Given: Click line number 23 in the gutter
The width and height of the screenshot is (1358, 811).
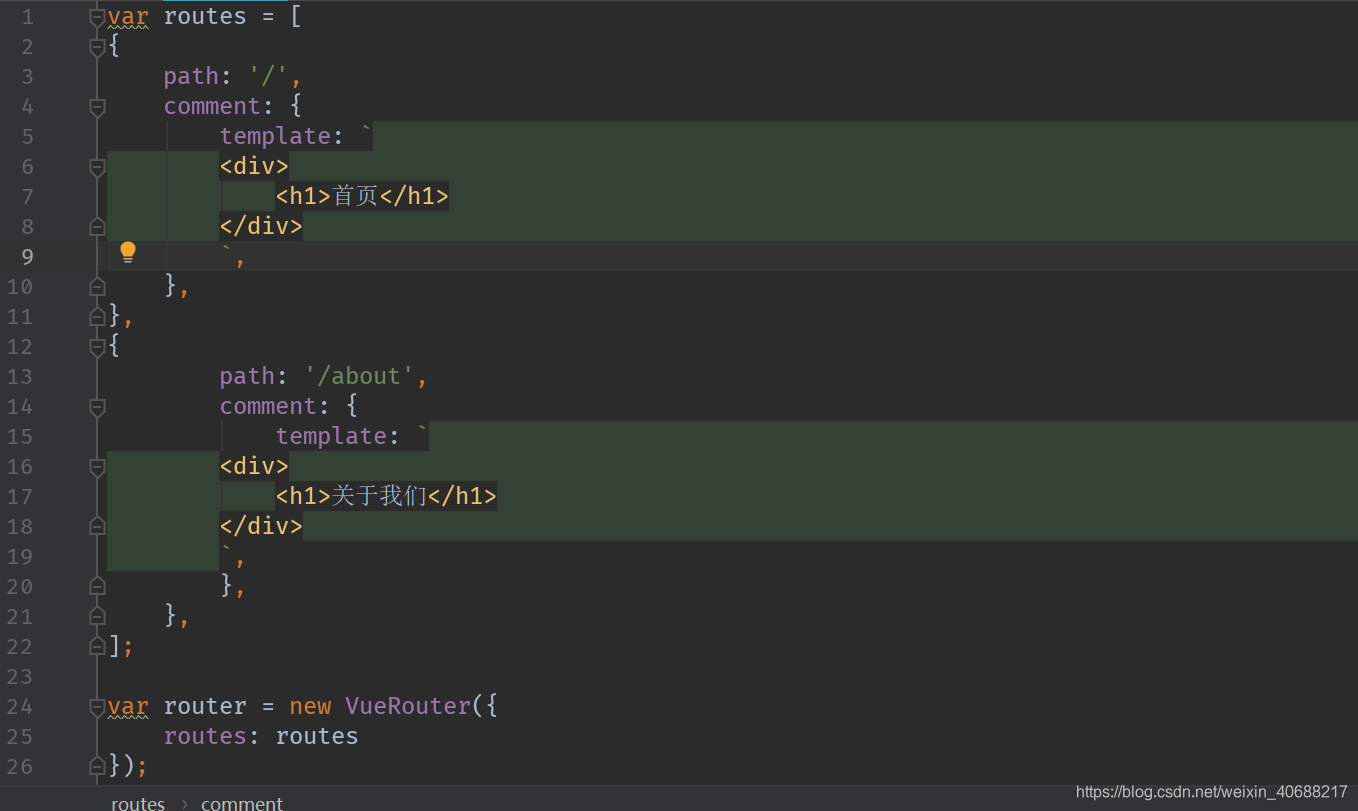Looking at the screenshot, I should 20,677.
